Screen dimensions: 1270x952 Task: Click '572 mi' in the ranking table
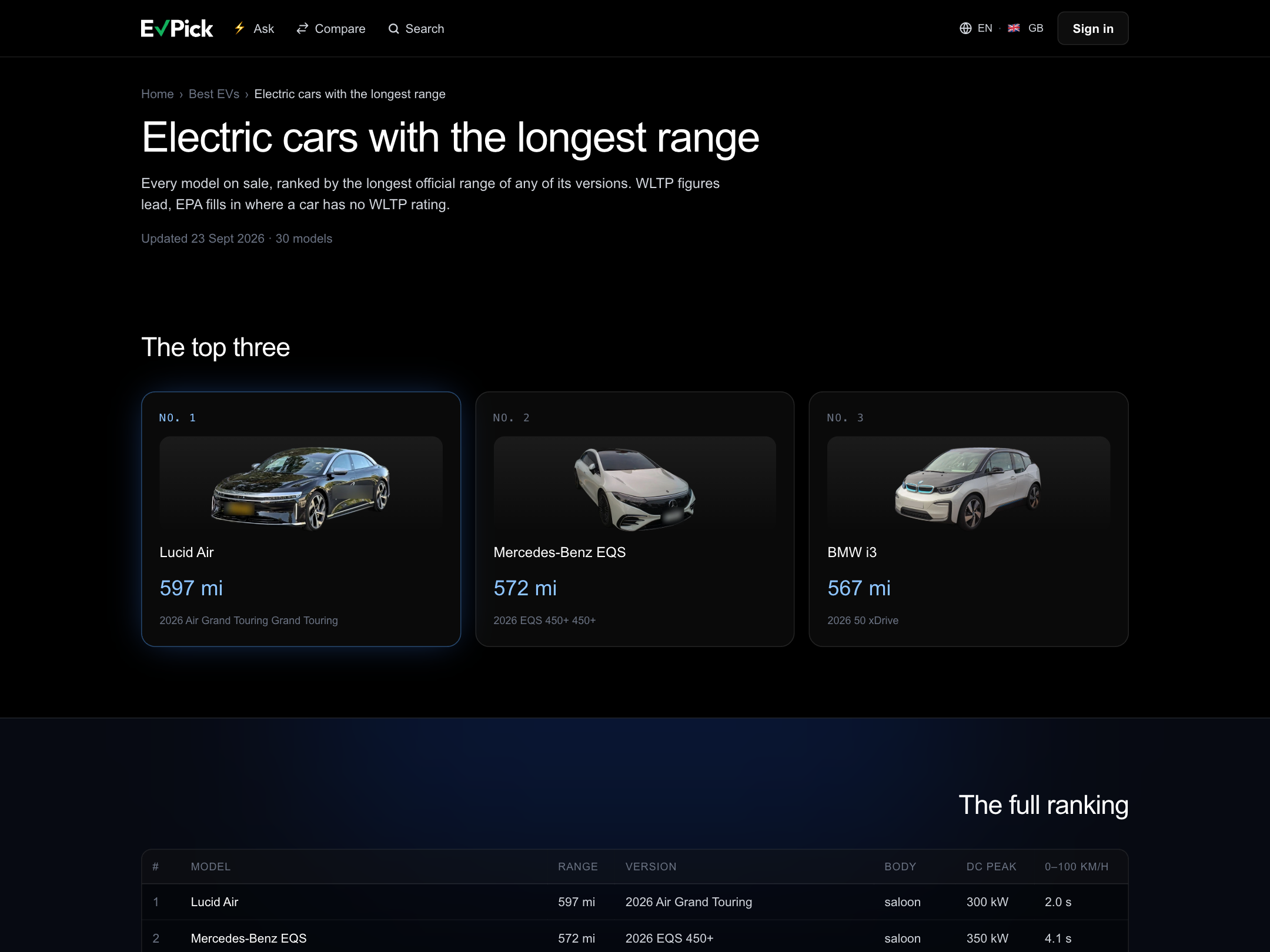(576, 938)
